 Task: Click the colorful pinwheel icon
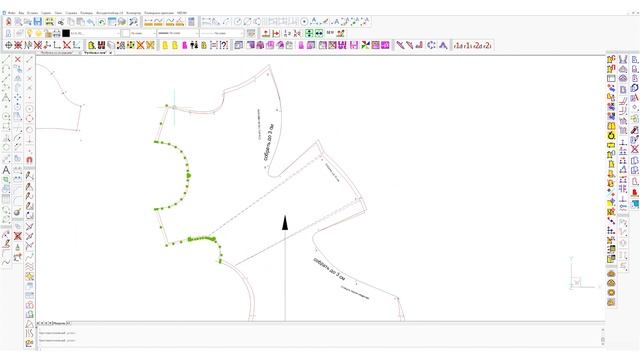pos(365,45)
